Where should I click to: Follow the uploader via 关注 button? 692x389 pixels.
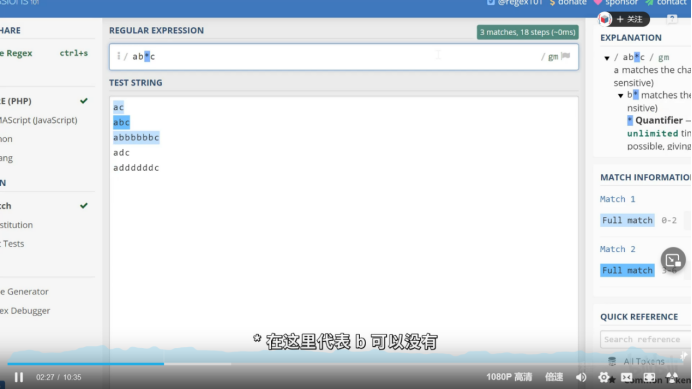pos(629,19)
